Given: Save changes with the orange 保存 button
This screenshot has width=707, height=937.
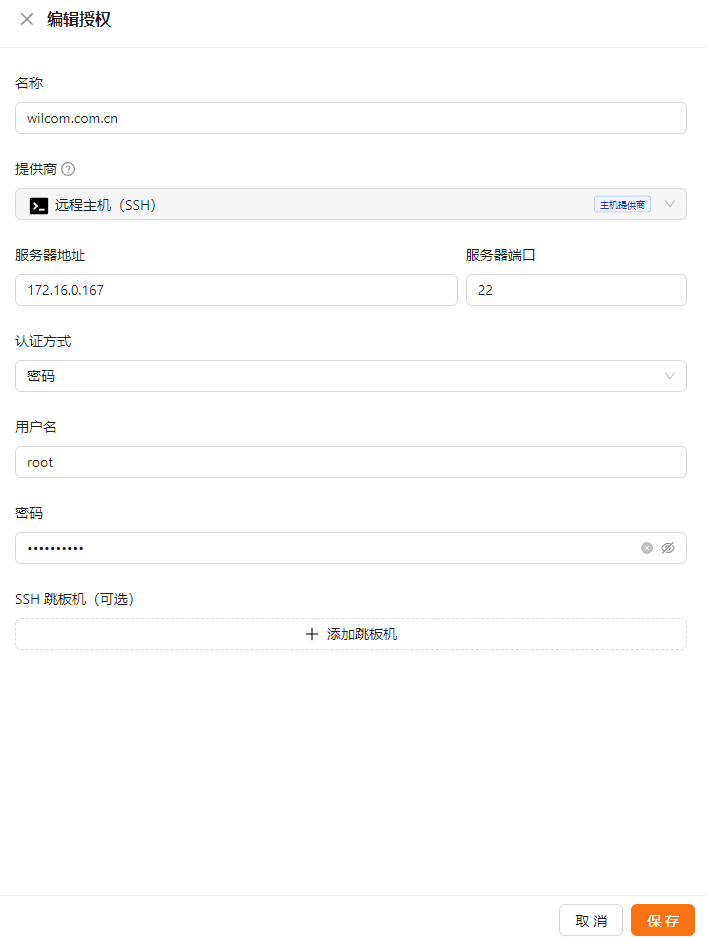Looking at the screenshot, I should (662, 920).
